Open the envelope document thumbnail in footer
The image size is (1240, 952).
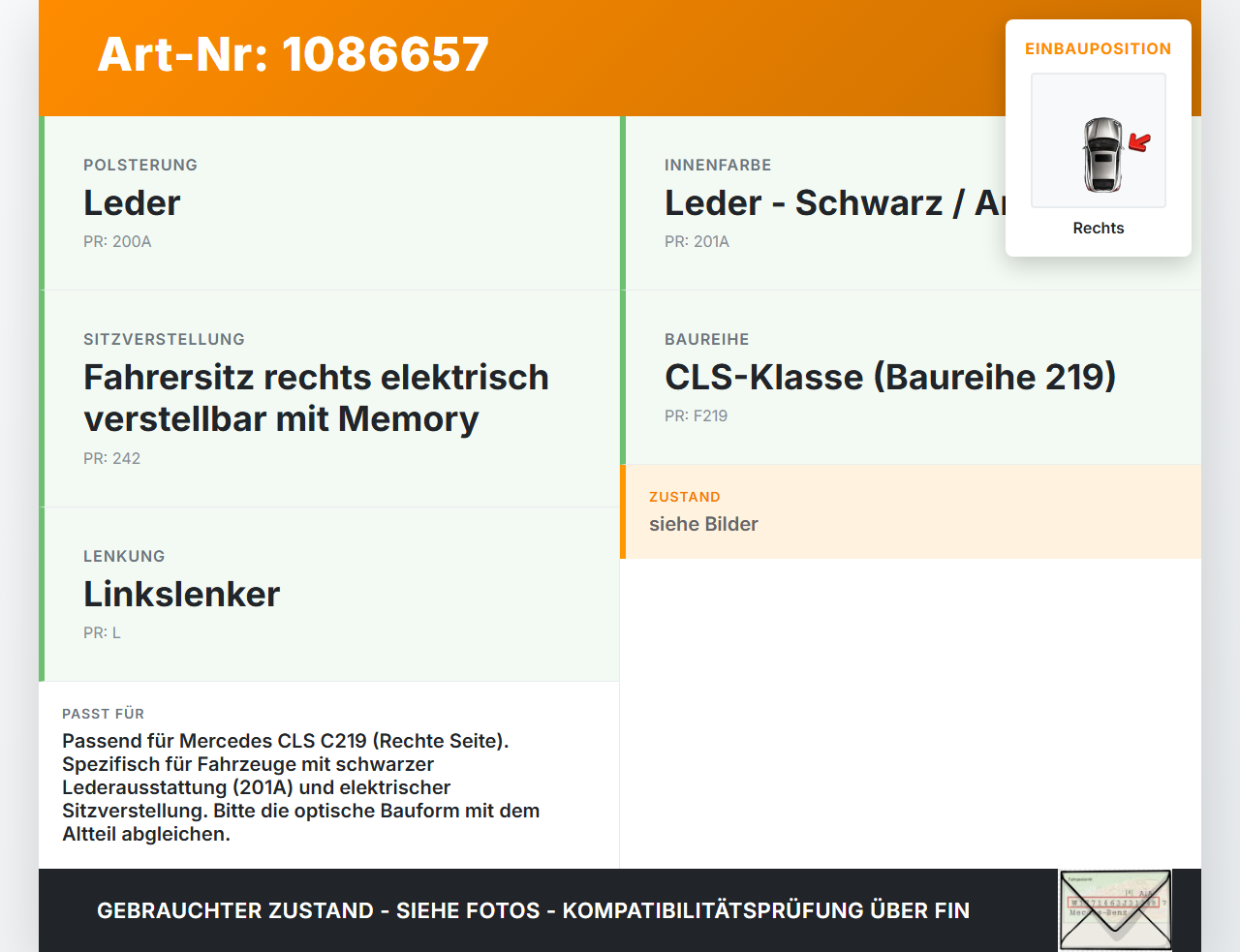pyautogui.click(x=1115, y=910)
